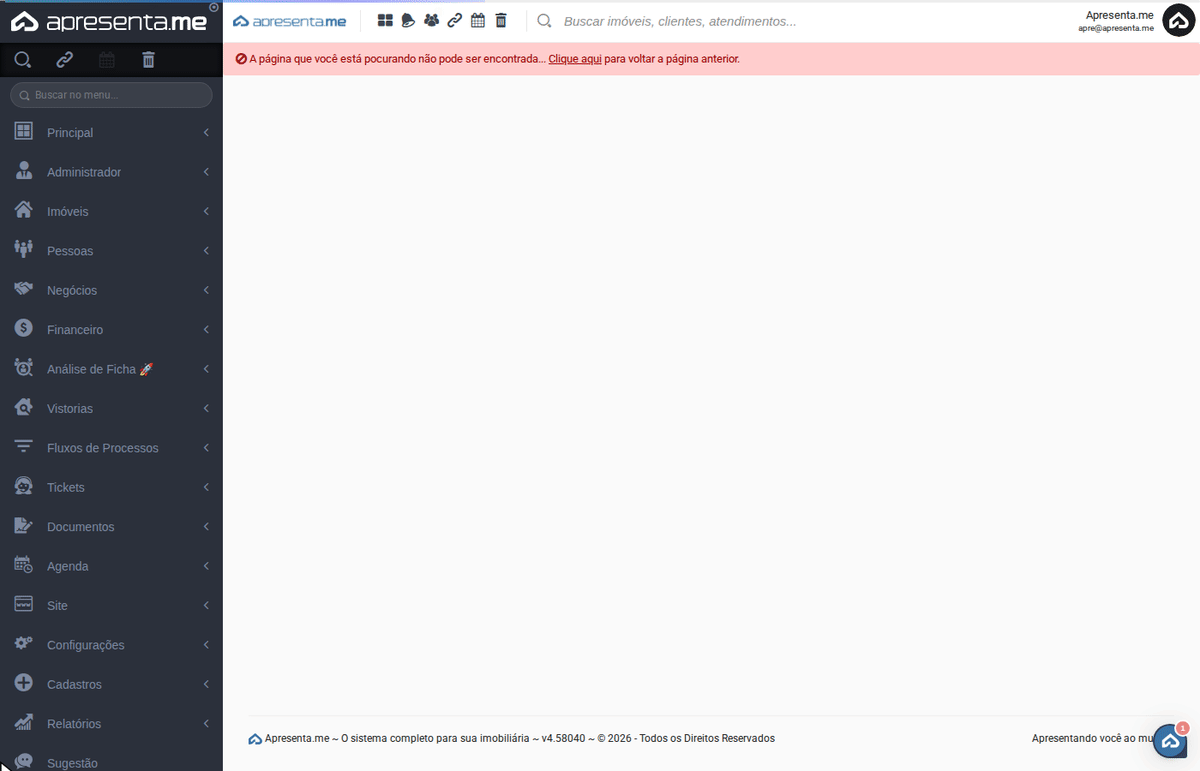This screenshot has height=771, width=1200.
Task: Click the people group icon in top toolbar
Action: coord(431,21)
